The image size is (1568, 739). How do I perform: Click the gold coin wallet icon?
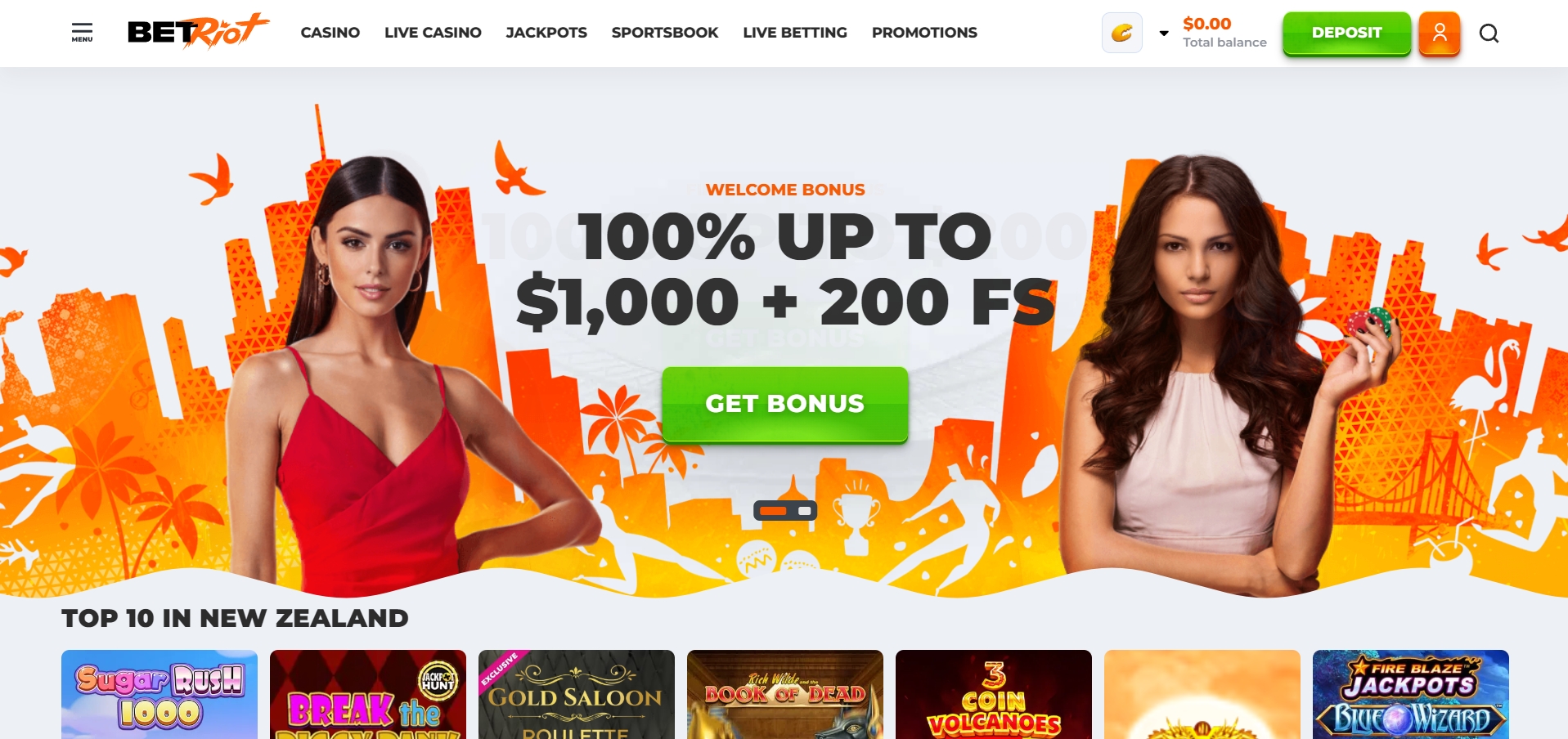1122,34
